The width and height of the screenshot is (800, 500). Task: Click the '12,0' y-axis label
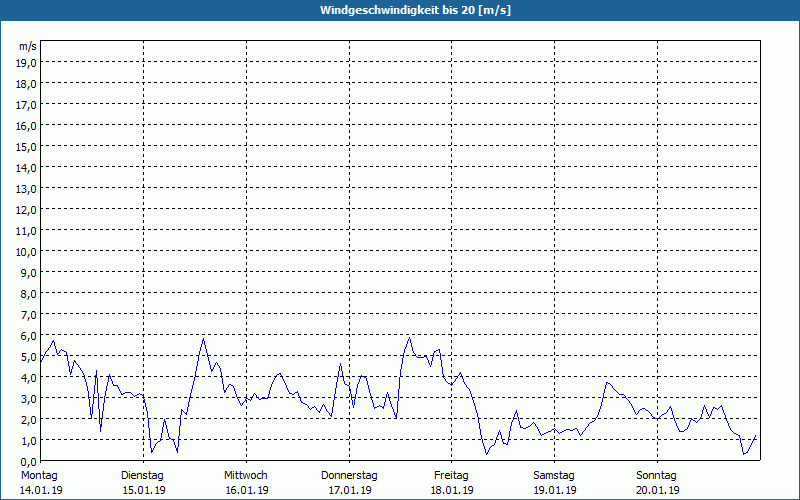[x=27, y=210]
